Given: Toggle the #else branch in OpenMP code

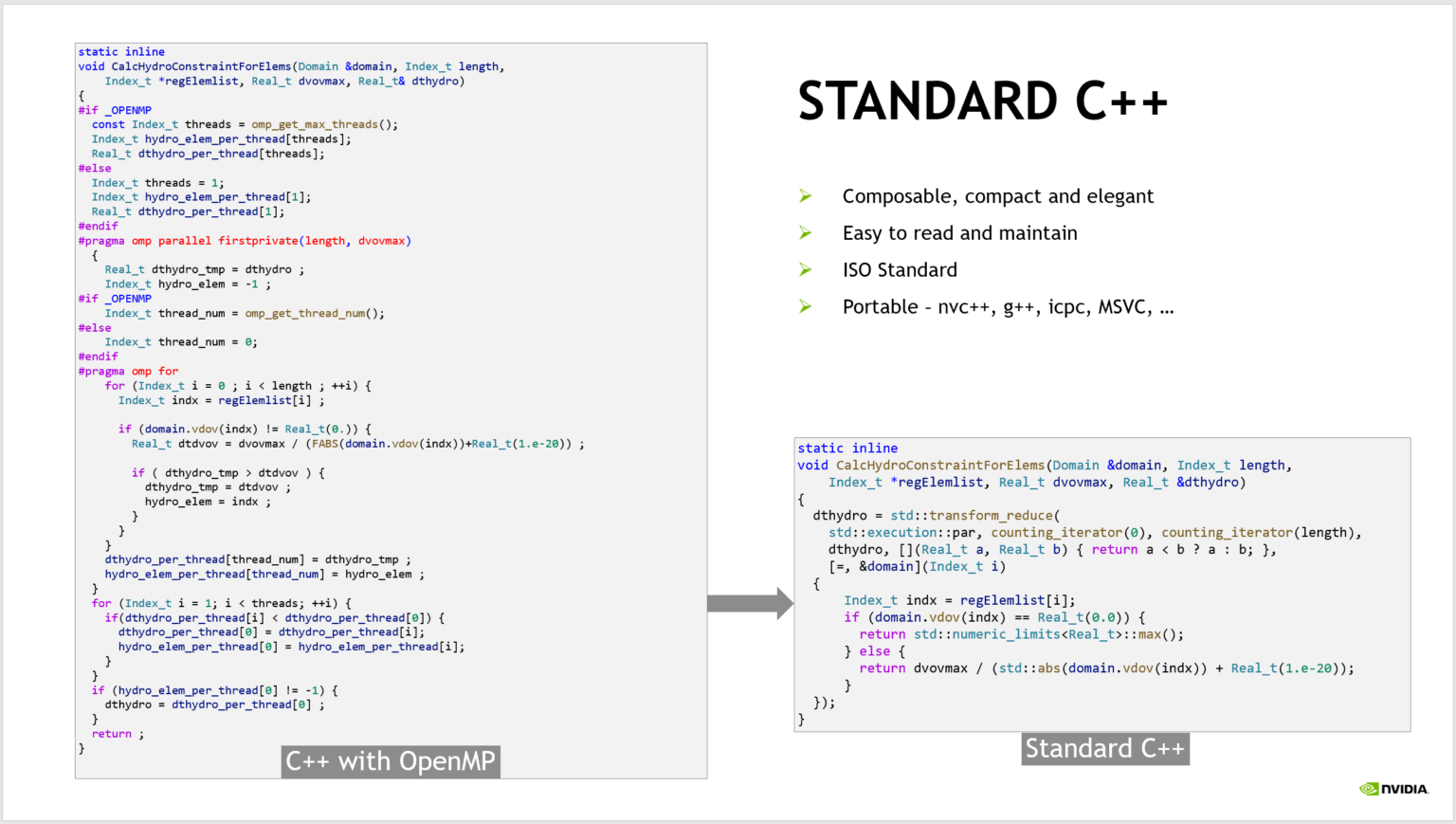Looking at the screenshot, I should coord(94,168).
